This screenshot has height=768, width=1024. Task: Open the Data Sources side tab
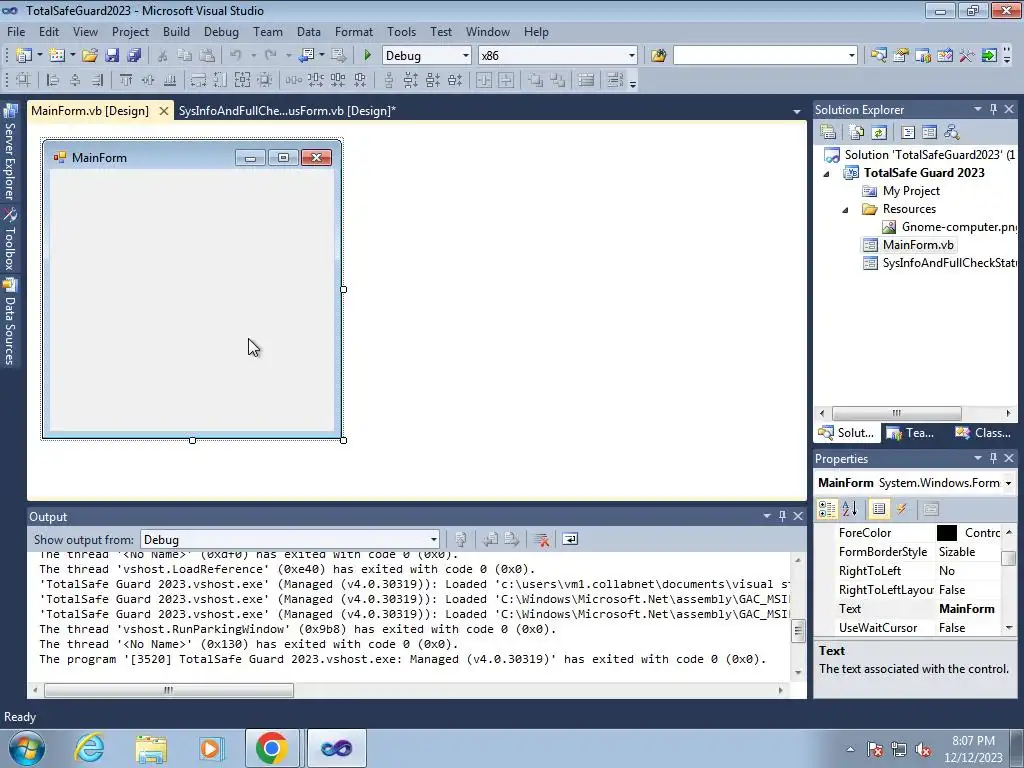pyautogui.click(x=10, y=321)
